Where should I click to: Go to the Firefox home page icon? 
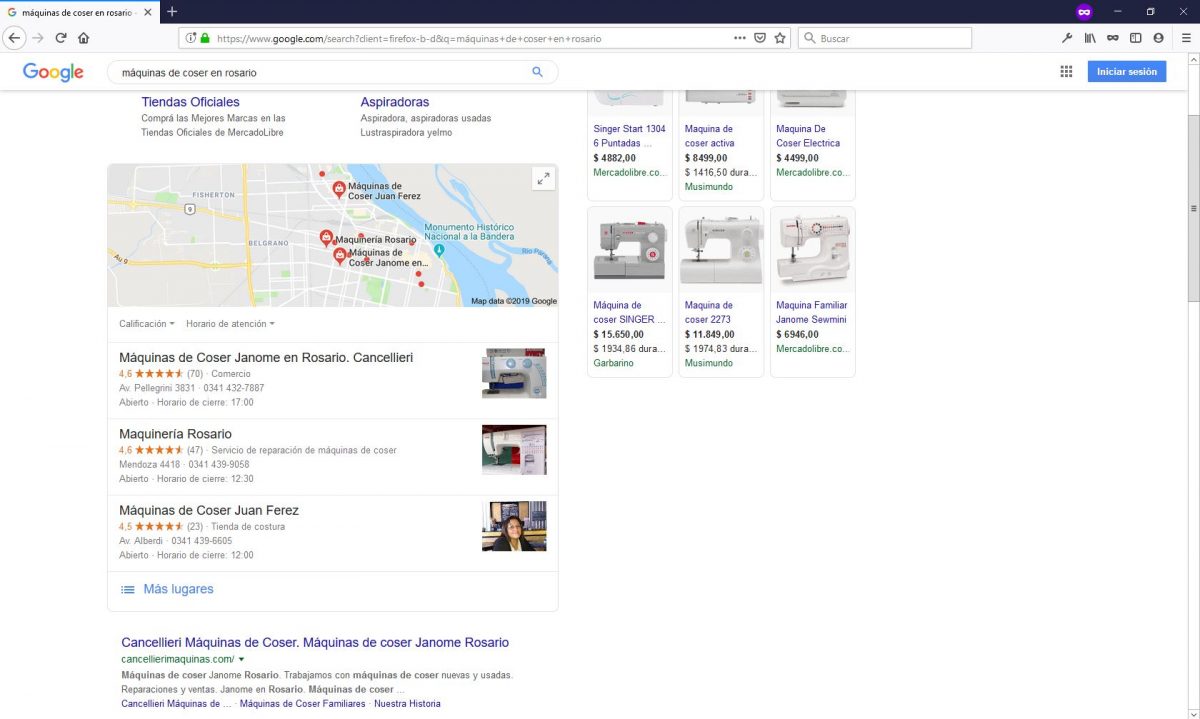(84, 38)
